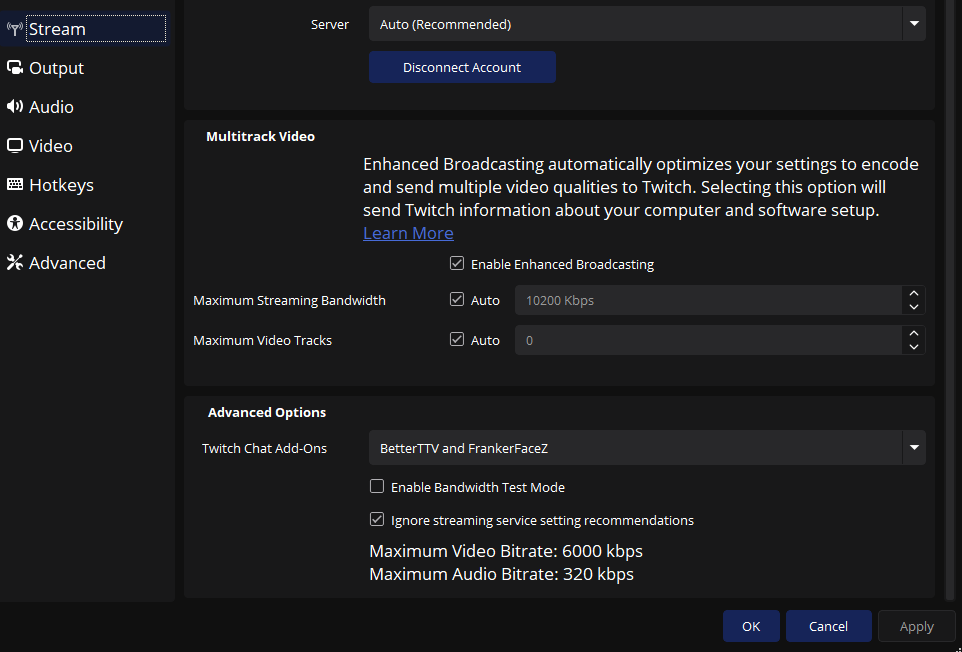962x652 pixels.
Task: Click the Maximum Video Bitrate: 6000 kbps text
Action: tap(506, 551)
